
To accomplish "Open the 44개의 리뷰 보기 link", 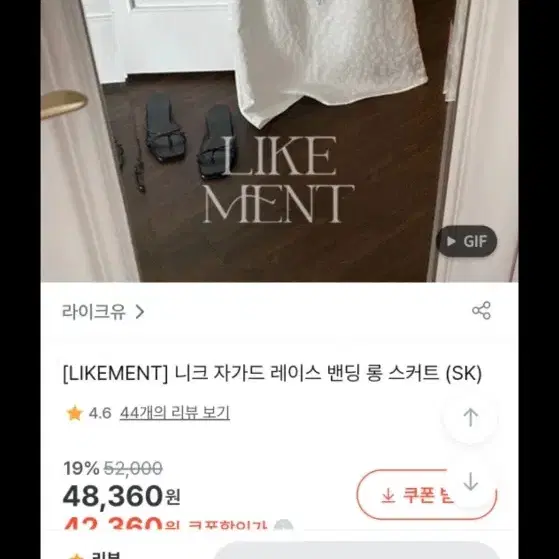I will [x=175, y=413].
